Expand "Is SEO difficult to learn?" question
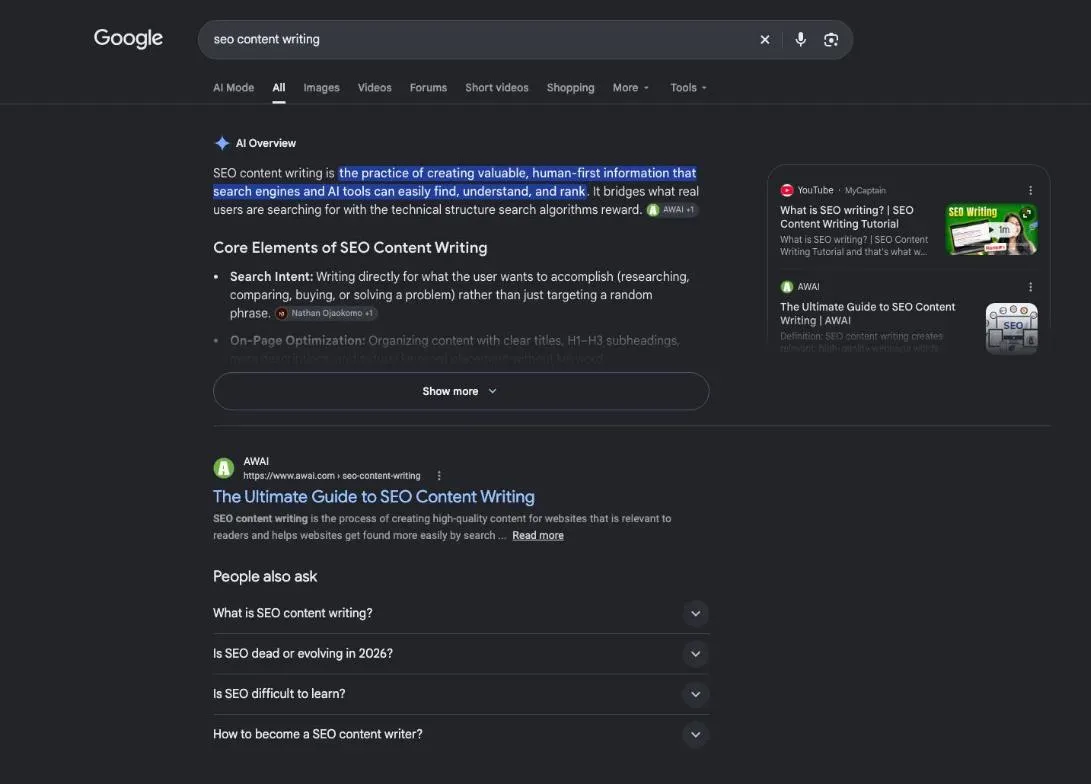 point(461,694)
